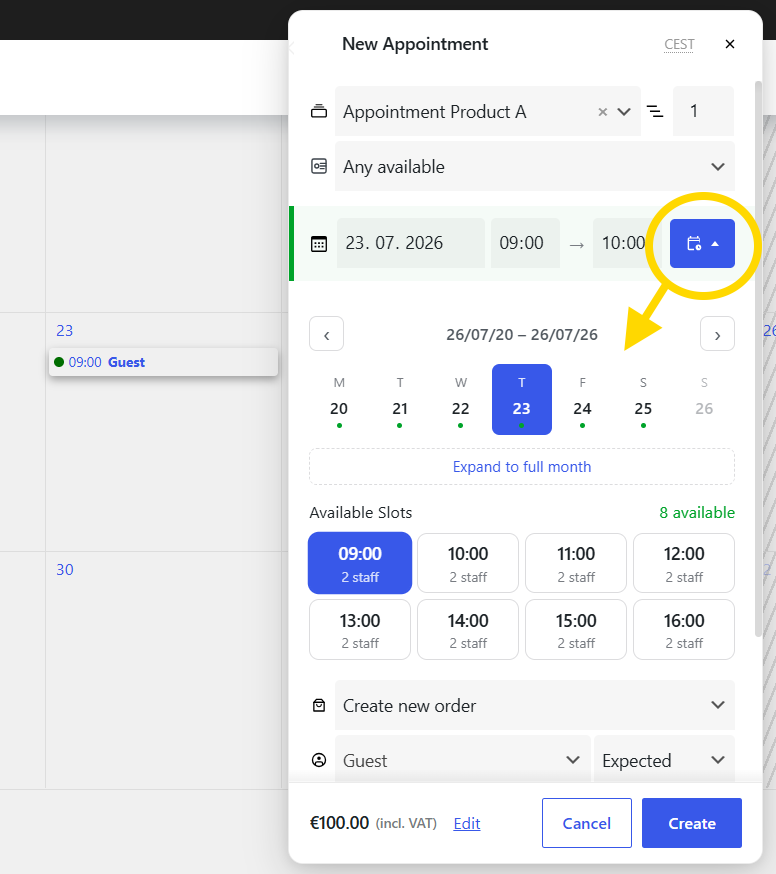776x874 pixels.
Task: Click the staff ID card icon
Action: 319,166
